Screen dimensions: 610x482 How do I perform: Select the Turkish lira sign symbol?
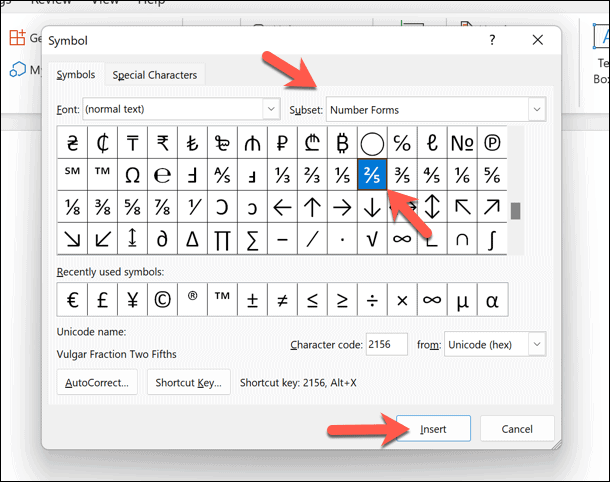(x=192, y=142)
